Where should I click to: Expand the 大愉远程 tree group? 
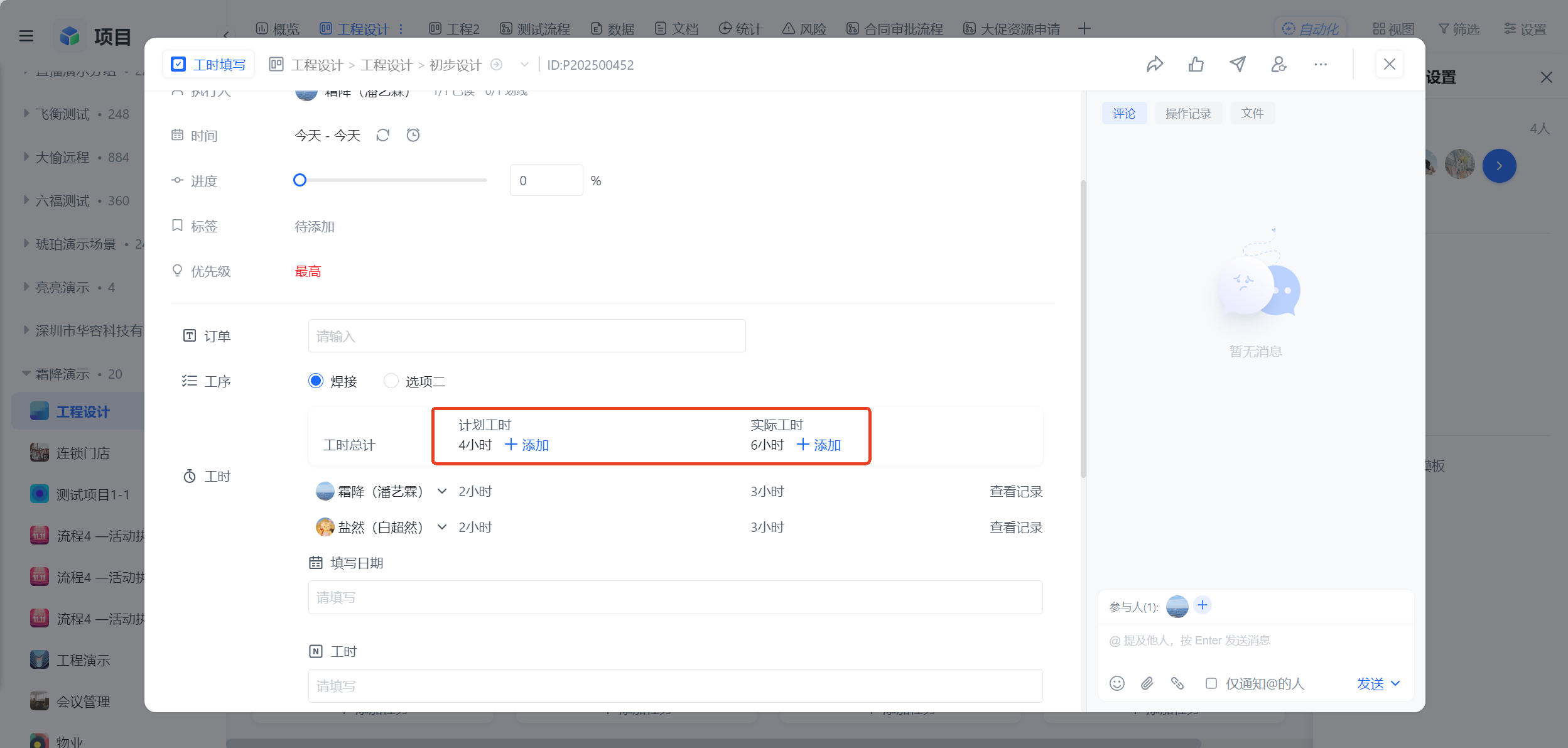point(26,156)
